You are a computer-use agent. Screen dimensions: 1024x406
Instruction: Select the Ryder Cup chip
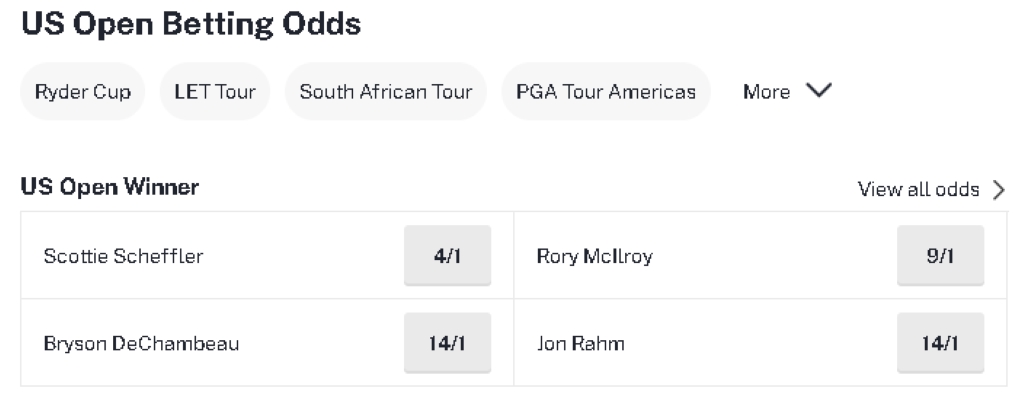pyautogui.click(x=82, y=92)
